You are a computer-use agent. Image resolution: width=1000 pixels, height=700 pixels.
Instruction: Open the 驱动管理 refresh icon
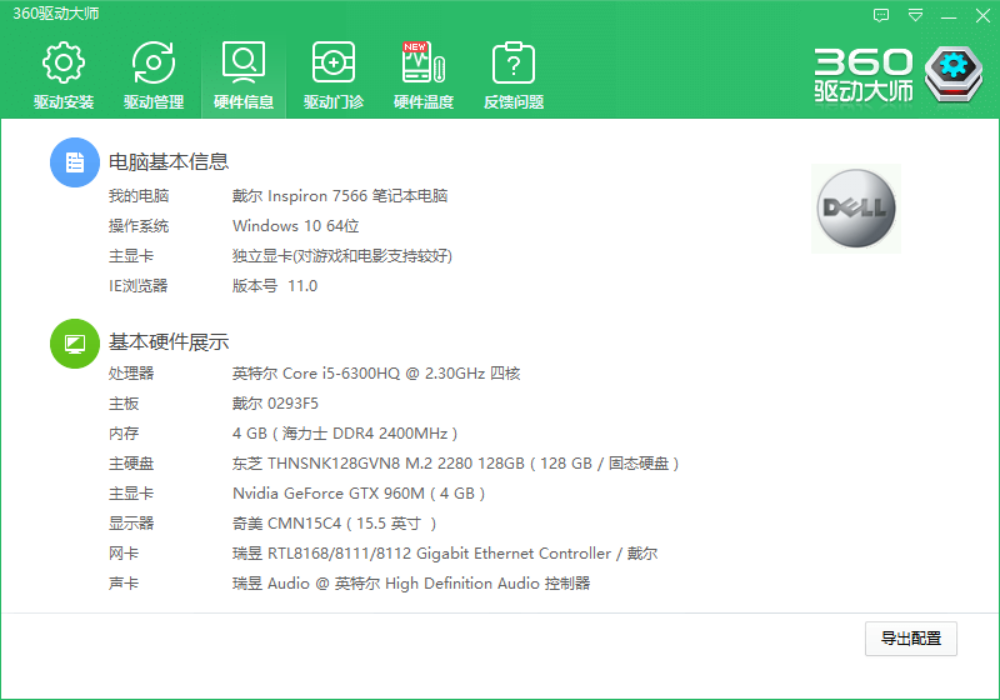(154, 63)
